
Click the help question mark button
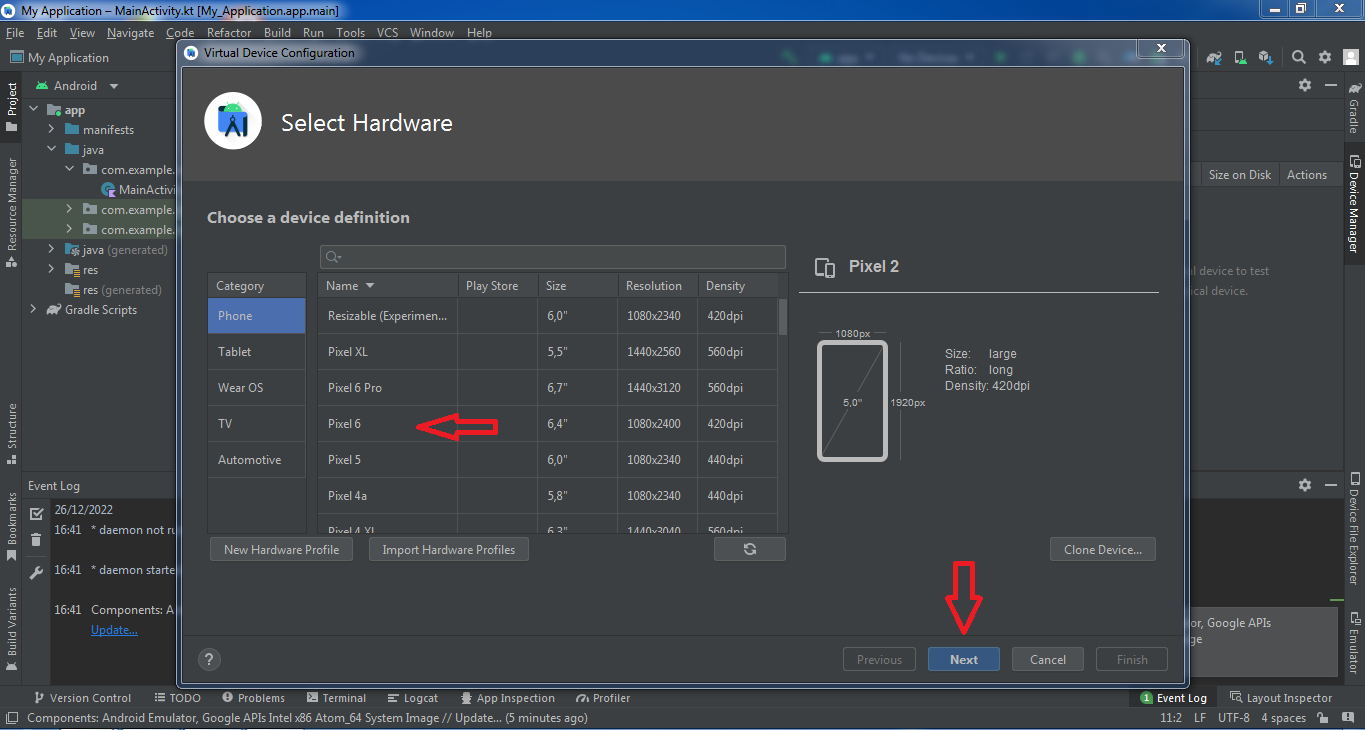[x=209, y=659]
